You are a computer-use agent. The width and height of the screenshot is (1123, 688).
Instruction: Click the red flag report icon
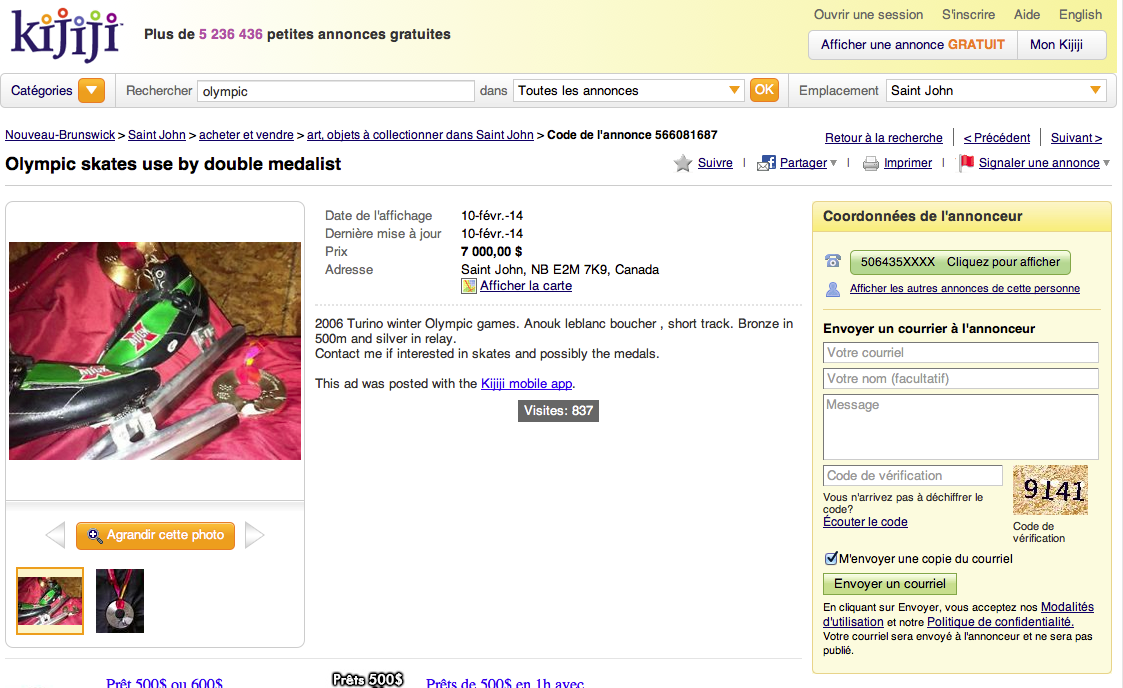coord(967,163)
